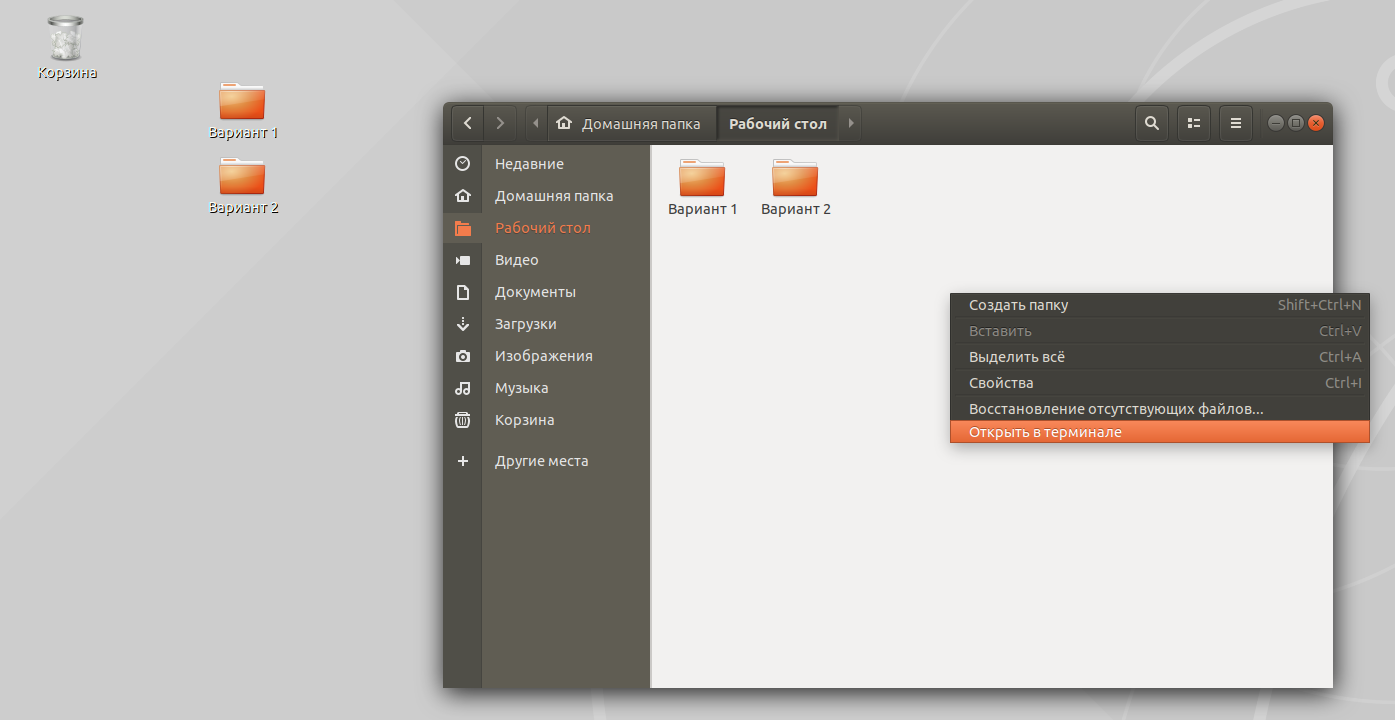
Task: Click the Видео camera icon in sidebar
Action: click(462, 260)
